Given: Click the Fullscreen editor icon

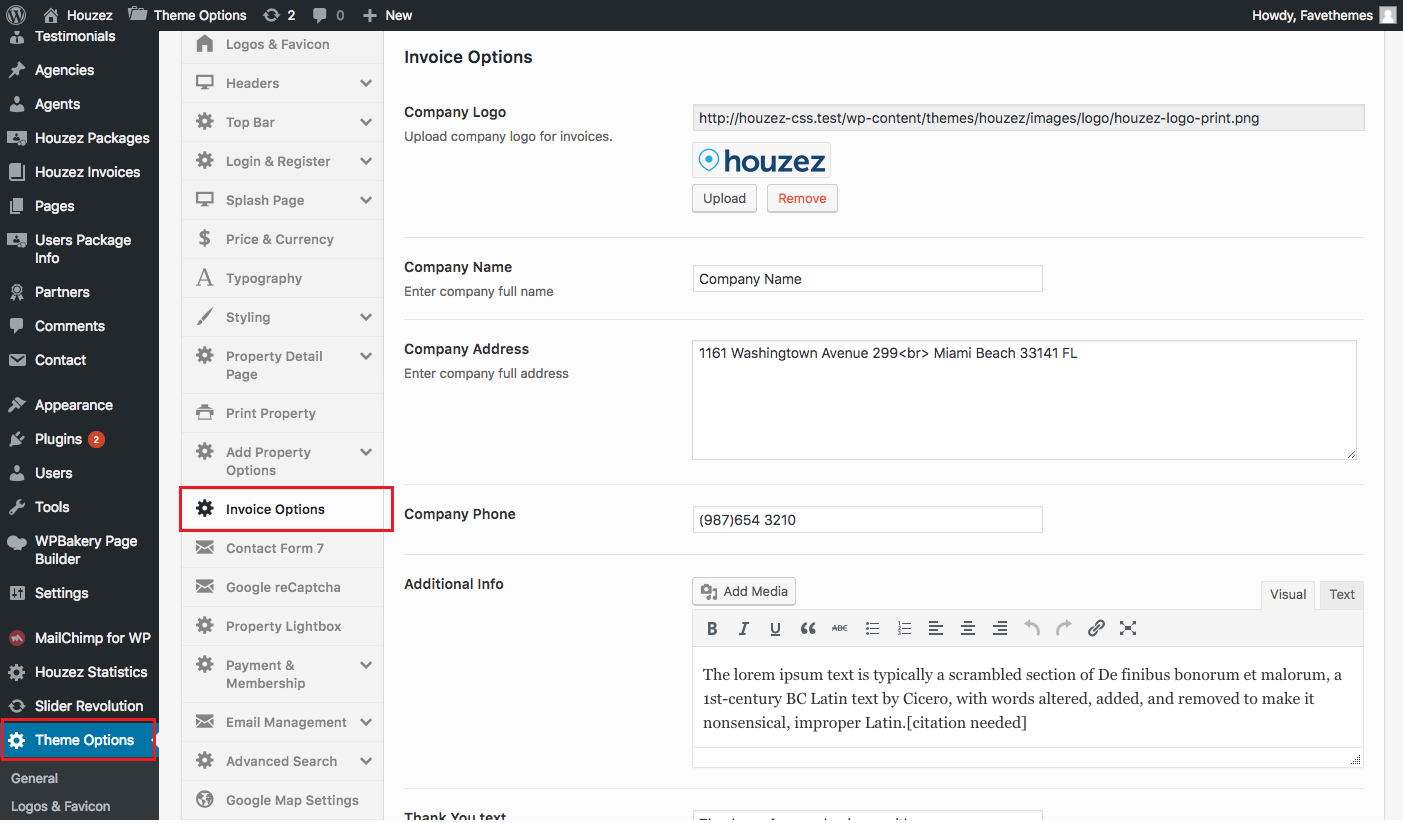Looking at the screenshot, I should [1128, 628].
